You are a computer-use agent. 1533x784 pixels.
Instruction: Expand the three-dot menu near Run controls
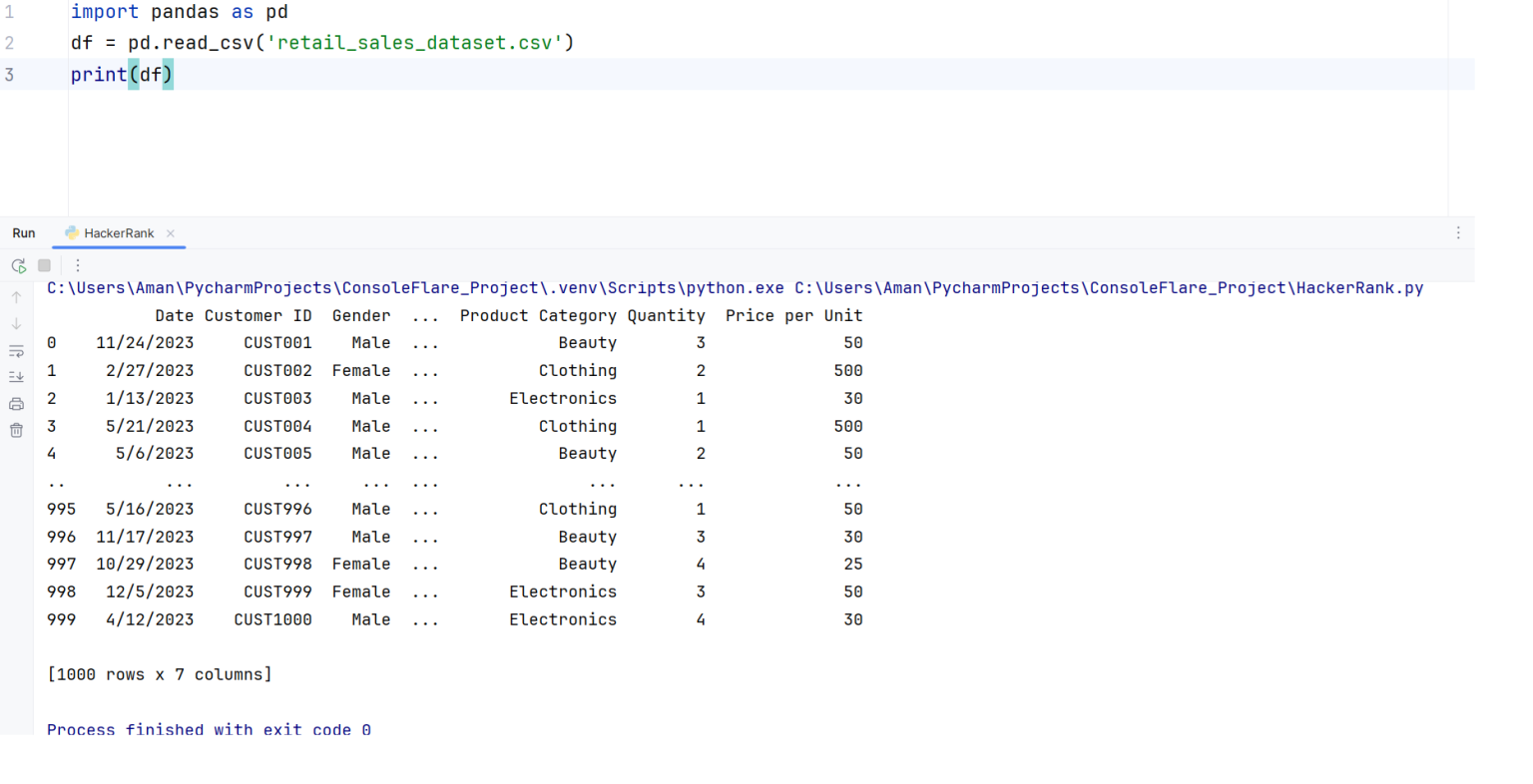click(x=77, y=265)
